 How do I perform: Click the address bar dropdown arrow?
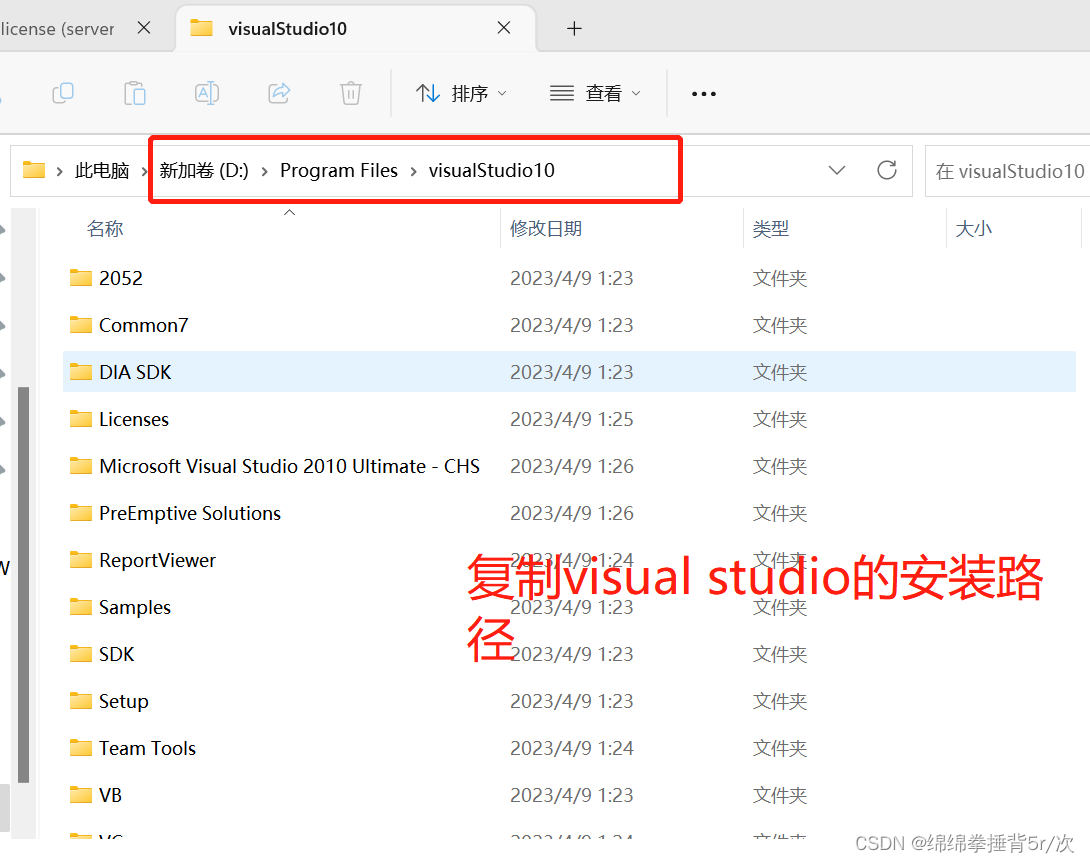click(837, 170)
